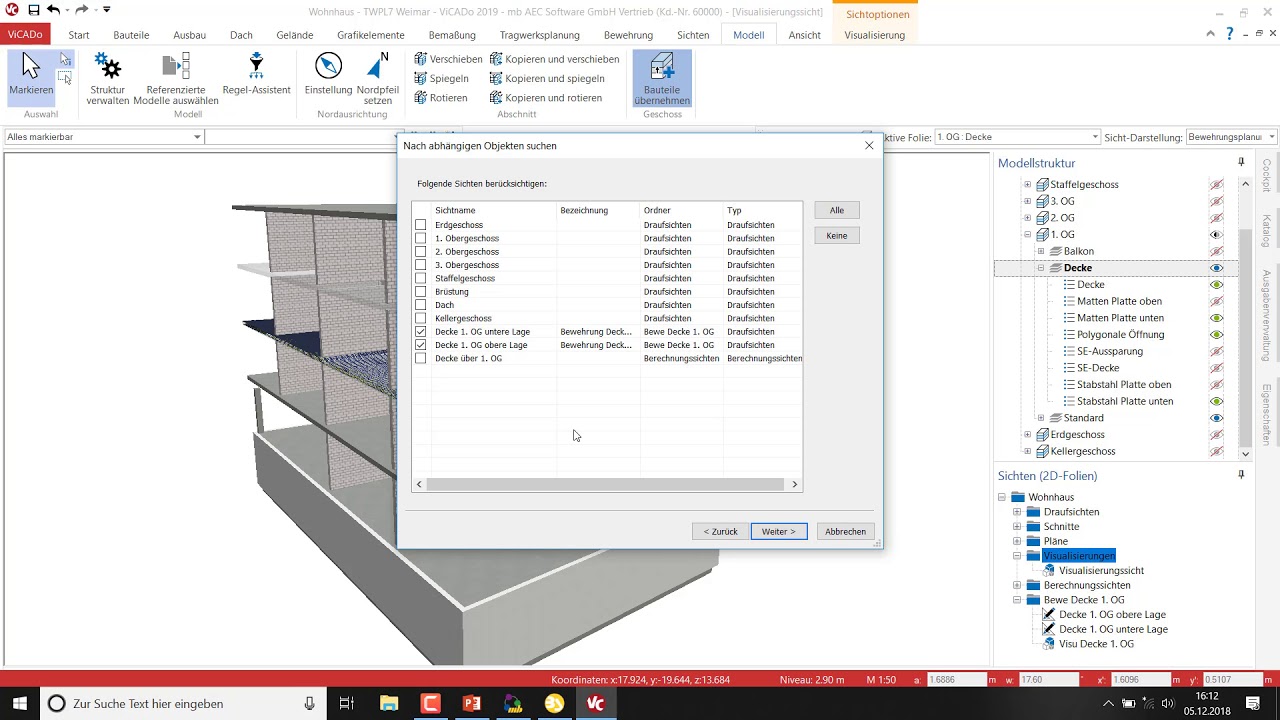Collapse the Bewe Decke 1. OG folder
This screenshot has height=720, width=1280.
[1017, 600]
